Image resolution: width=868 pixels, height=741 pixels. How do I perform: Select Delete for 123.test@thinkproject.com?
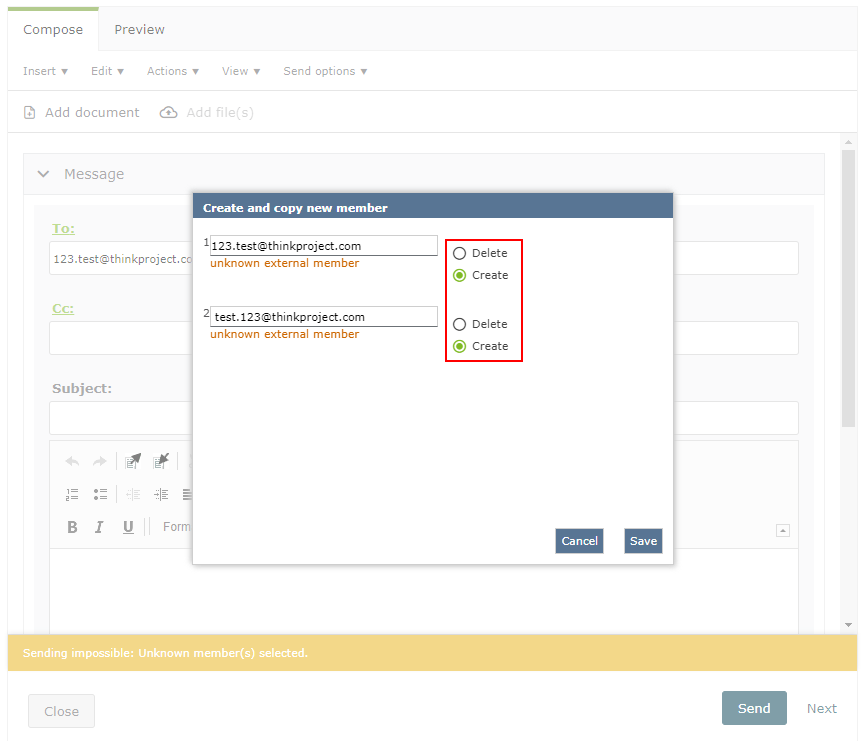460,254
